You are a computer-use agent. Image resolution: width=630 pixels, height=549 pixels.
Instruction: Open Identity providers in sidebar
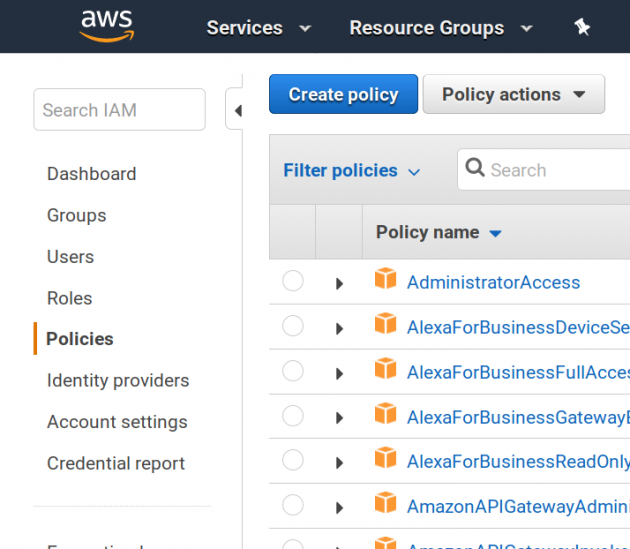118,381
